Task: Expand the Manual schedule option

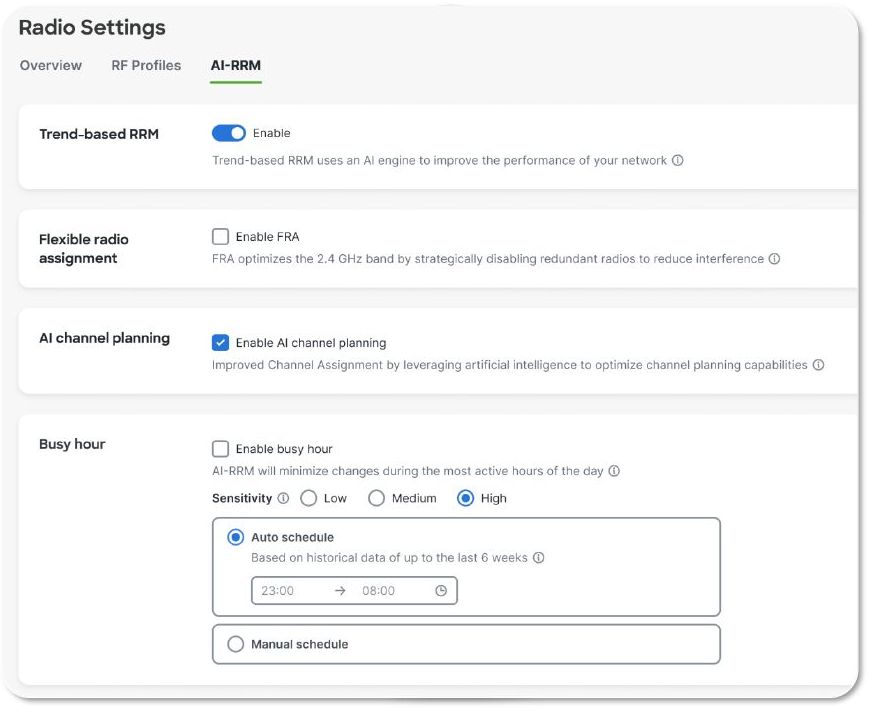Action: [x=236, y=644]
